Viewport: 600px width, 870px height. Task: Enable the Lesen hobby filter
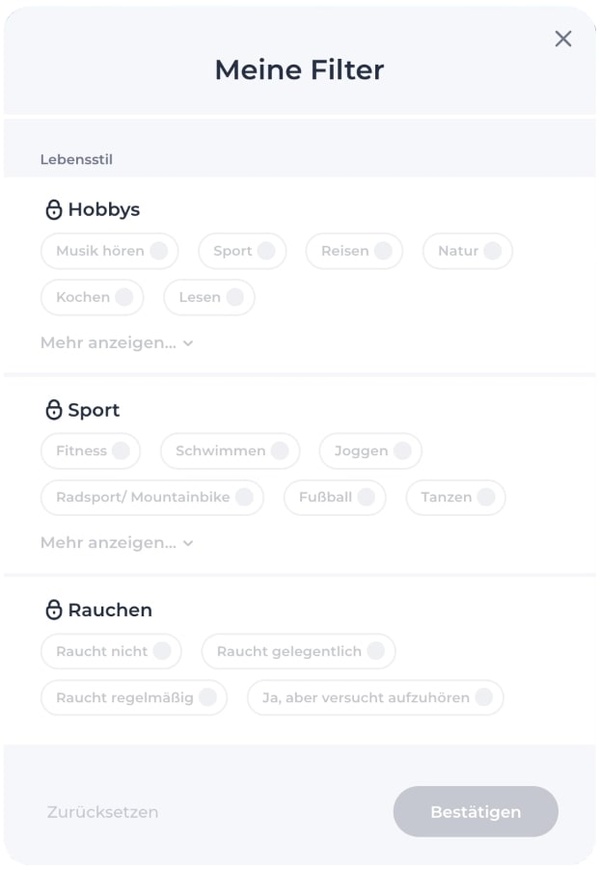[209, 297]
